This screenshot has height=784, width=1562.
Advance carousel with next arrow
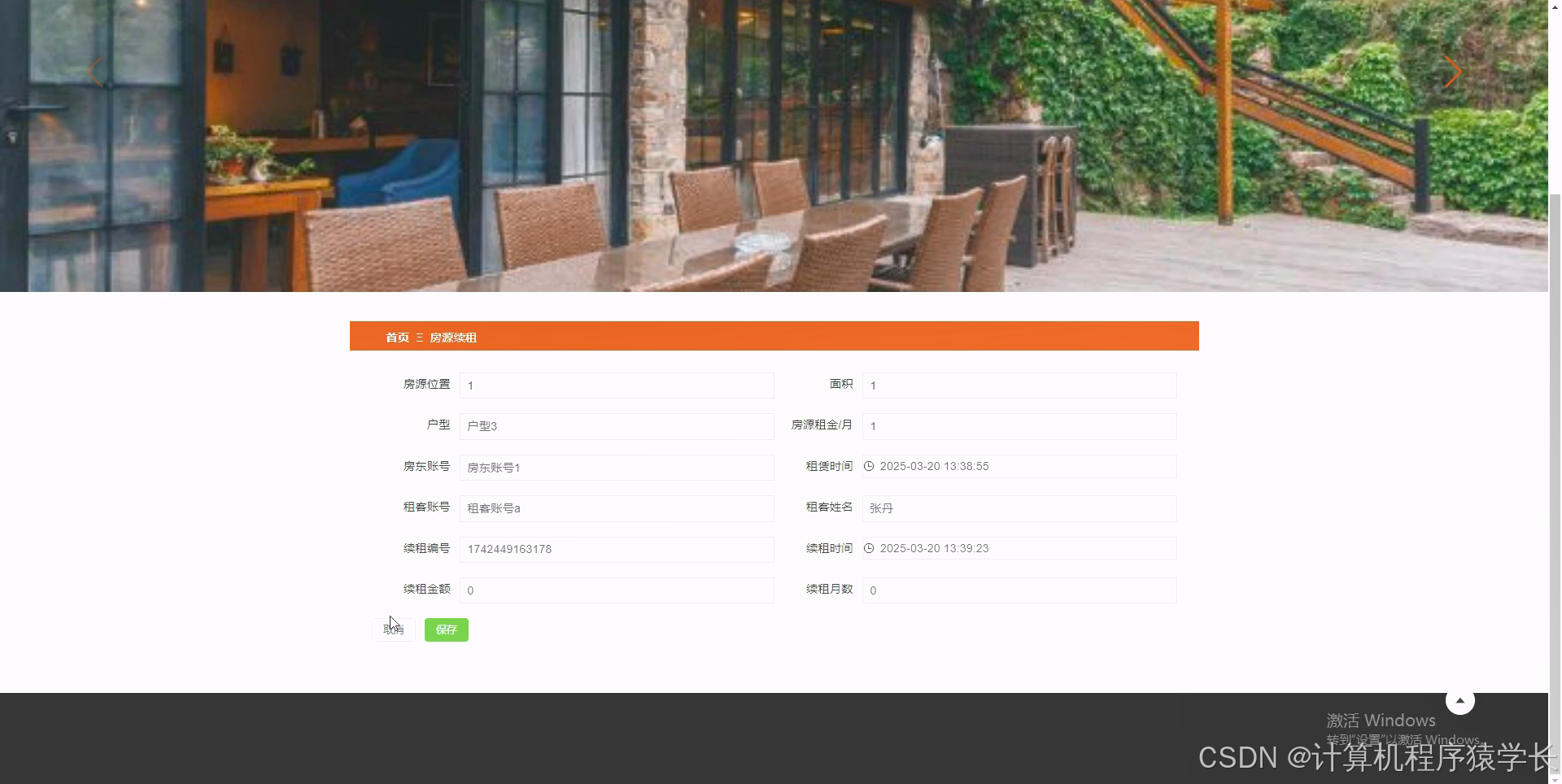(1452, 72)
